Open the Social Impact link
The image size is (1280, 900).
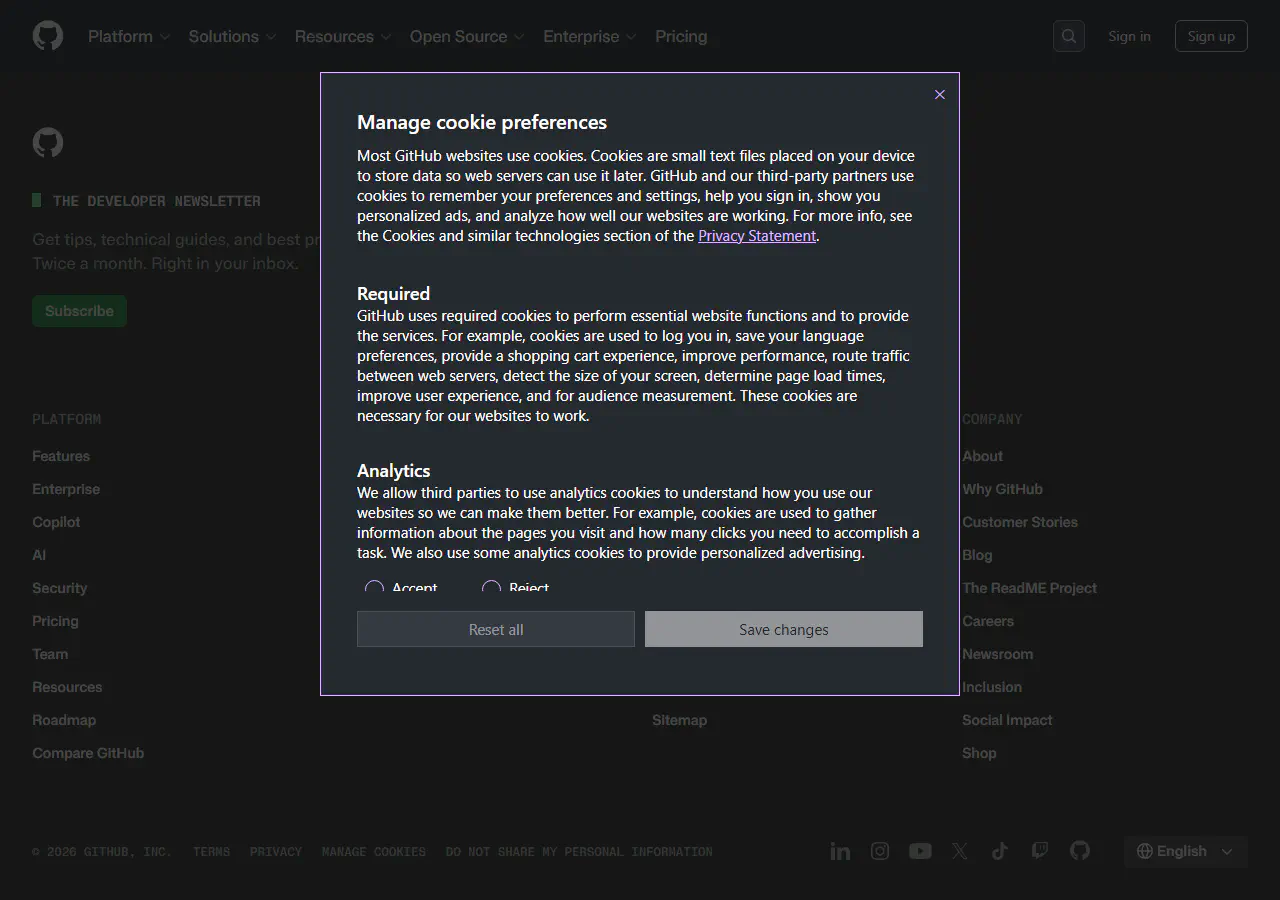tap(1007, 720)
